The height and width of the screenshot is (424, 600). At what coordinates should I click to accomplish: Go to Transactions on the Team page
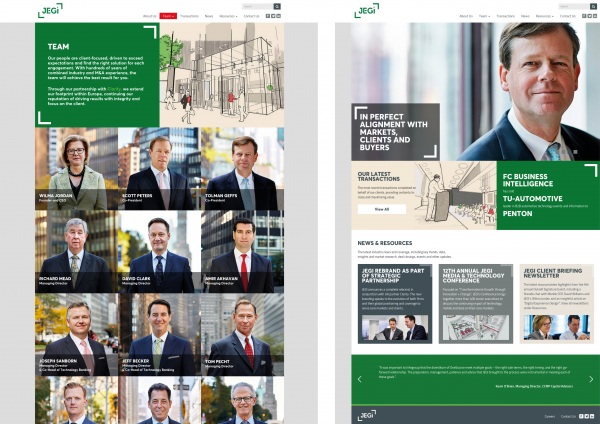point(189,16)
